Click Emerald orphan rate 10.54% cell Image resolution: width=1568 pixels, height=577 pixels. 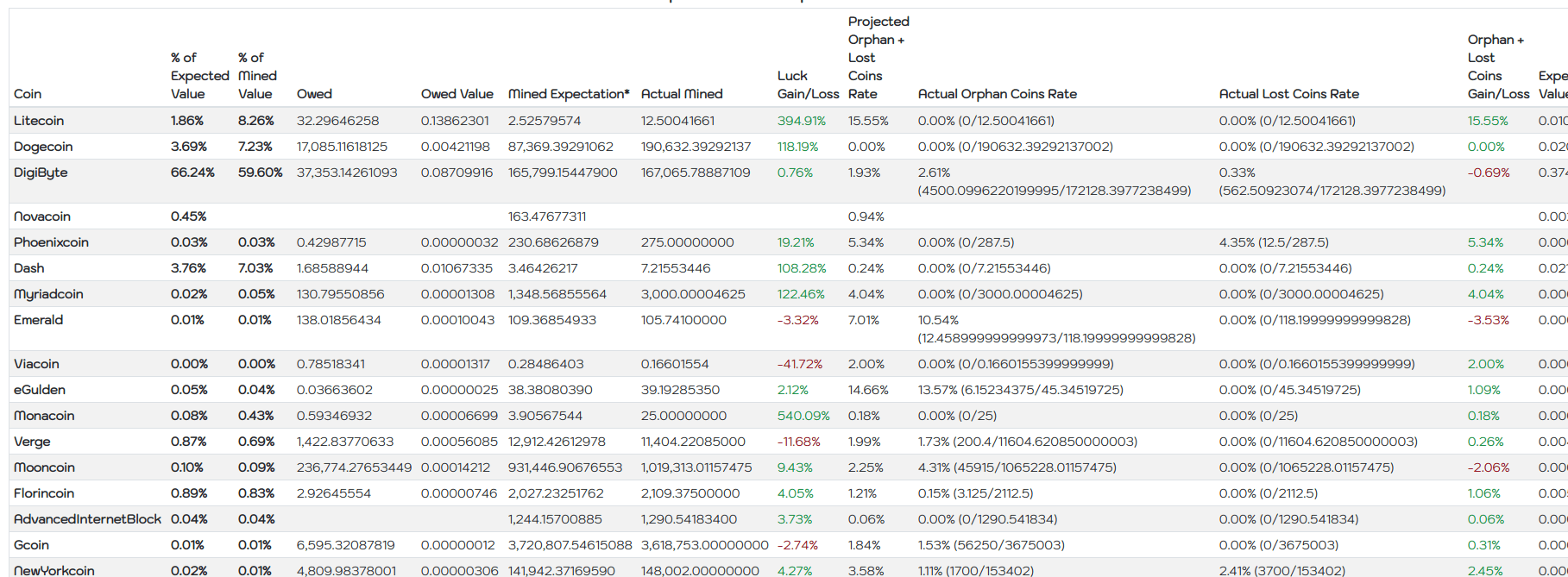[1057, 329]
